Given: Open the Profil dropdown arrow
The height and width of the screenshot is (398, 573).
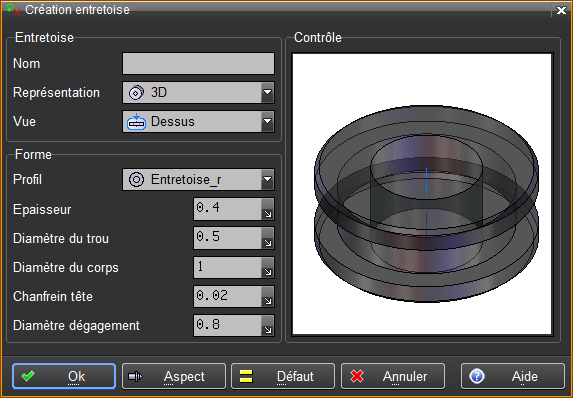Looking at the screenshot, I should [267, 179].
